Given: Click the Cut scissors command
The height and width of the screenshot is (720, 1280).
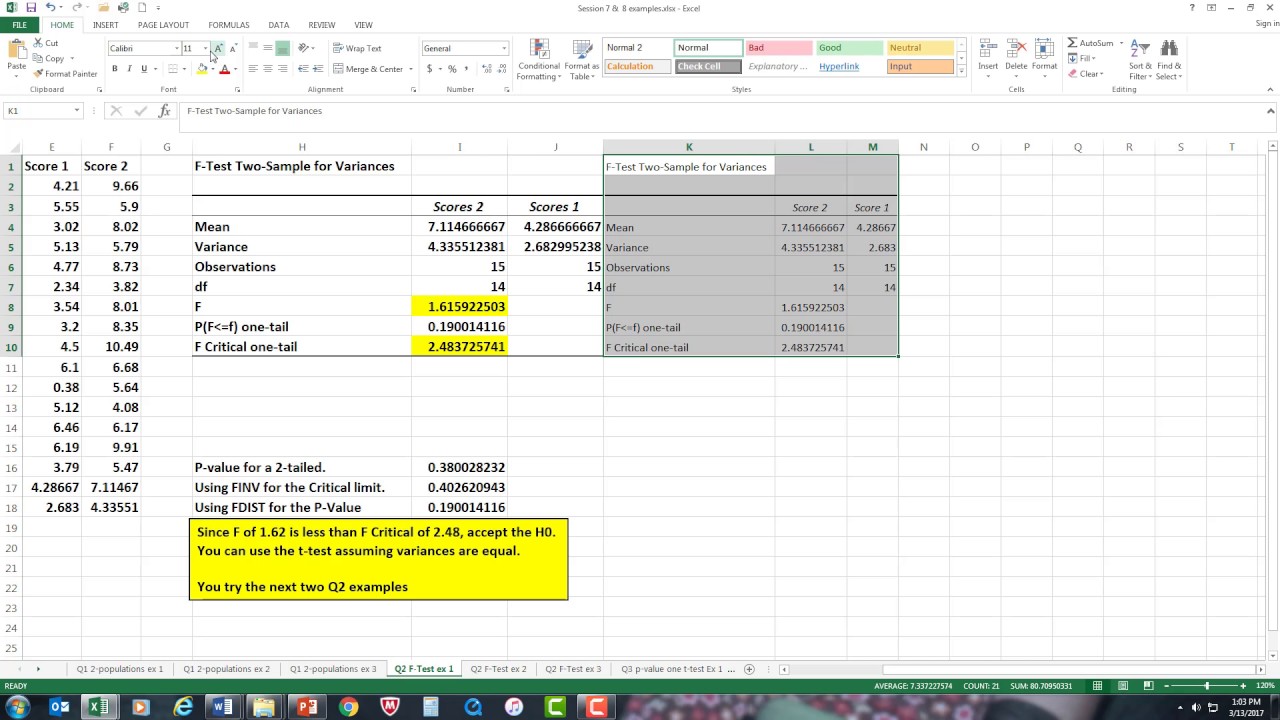Looking at the screenshot, I should pos(46,43).
